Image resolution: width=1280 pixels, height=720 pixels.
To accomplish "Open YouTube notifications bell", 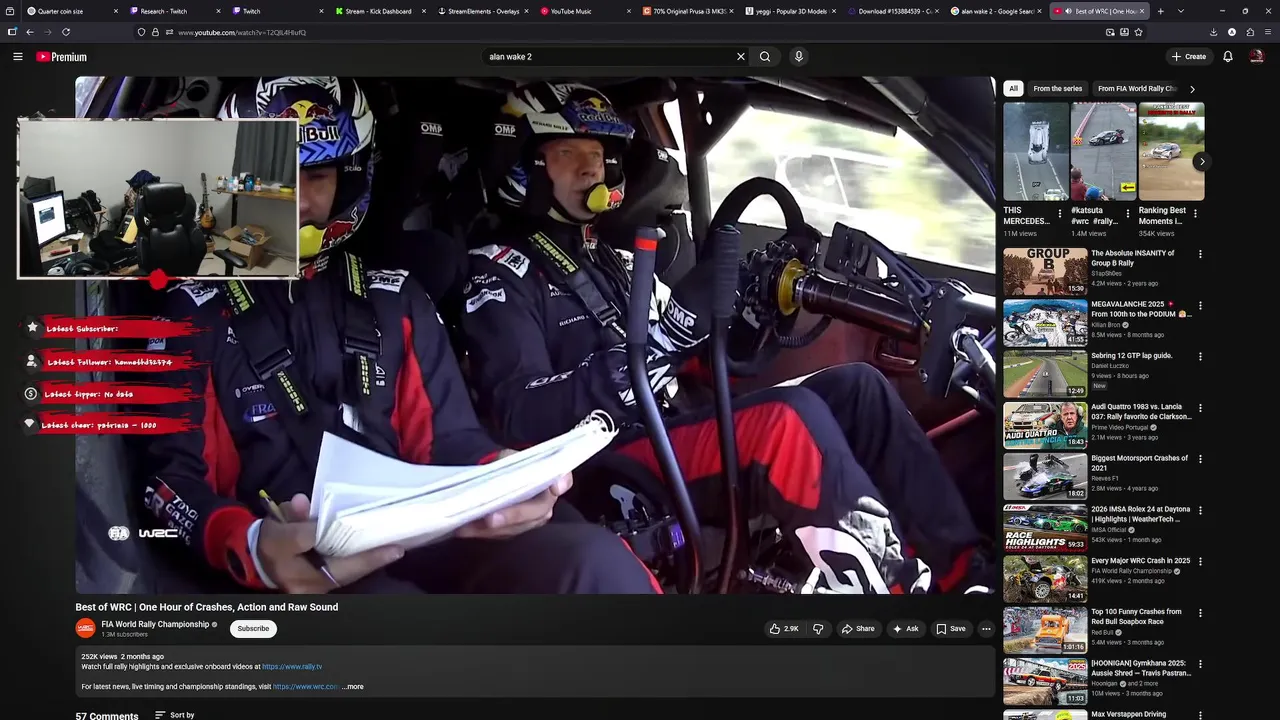I will coord(1227,57).
